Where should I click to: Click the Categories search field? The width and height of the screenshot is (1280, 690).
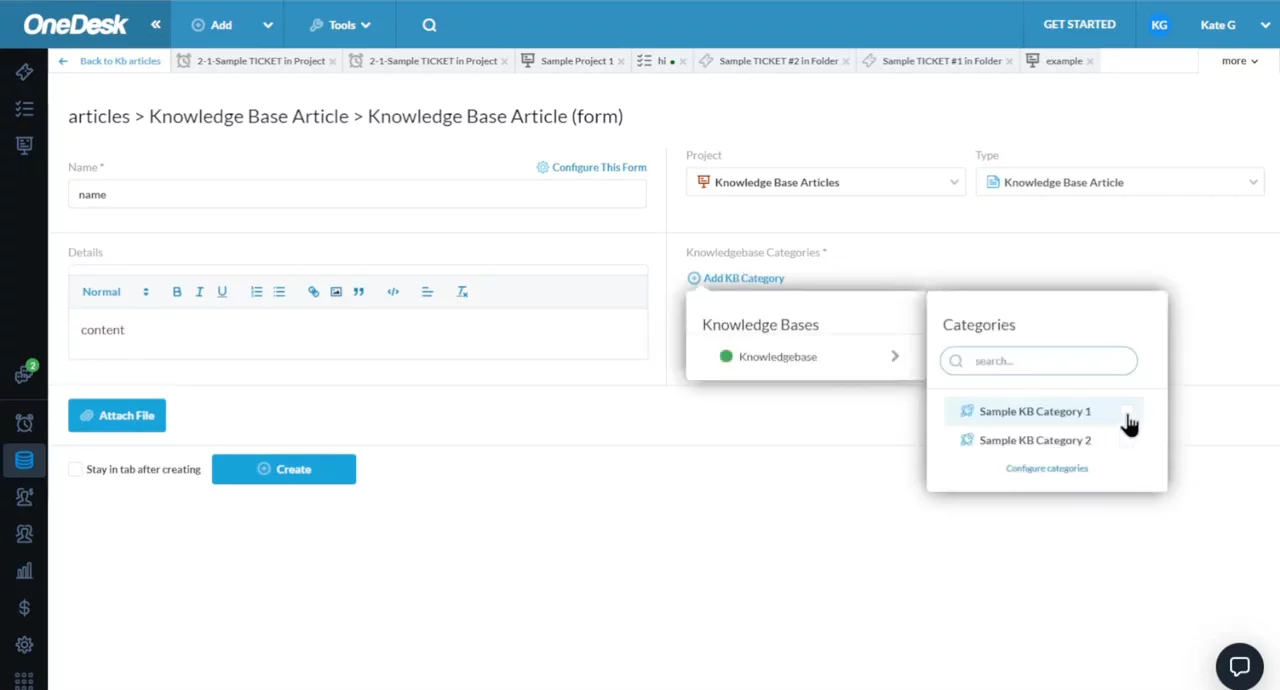pos(1040,361)
